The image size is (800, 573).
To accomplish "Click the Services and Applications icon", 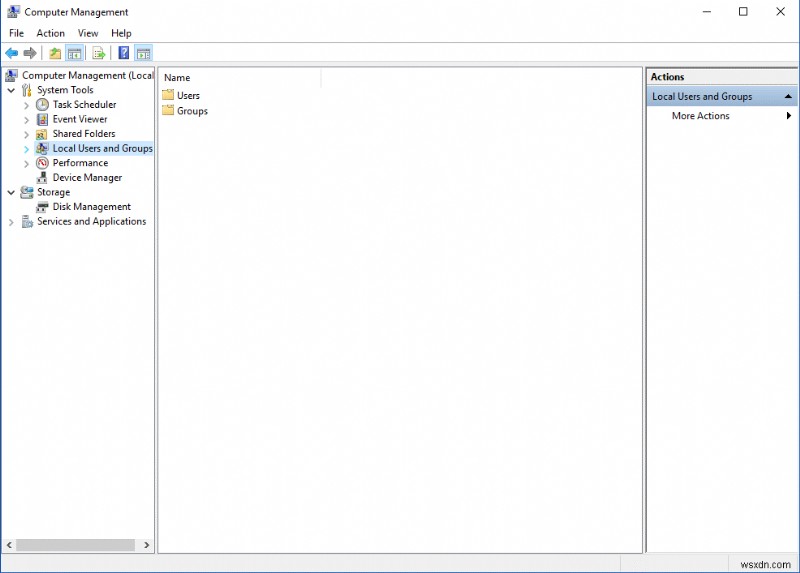I will tap(27, 222).
